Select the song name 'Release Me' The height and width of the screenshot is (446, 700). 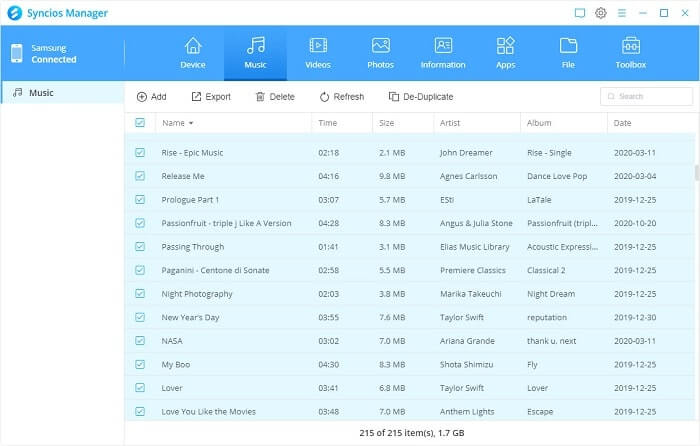point(183,176)
